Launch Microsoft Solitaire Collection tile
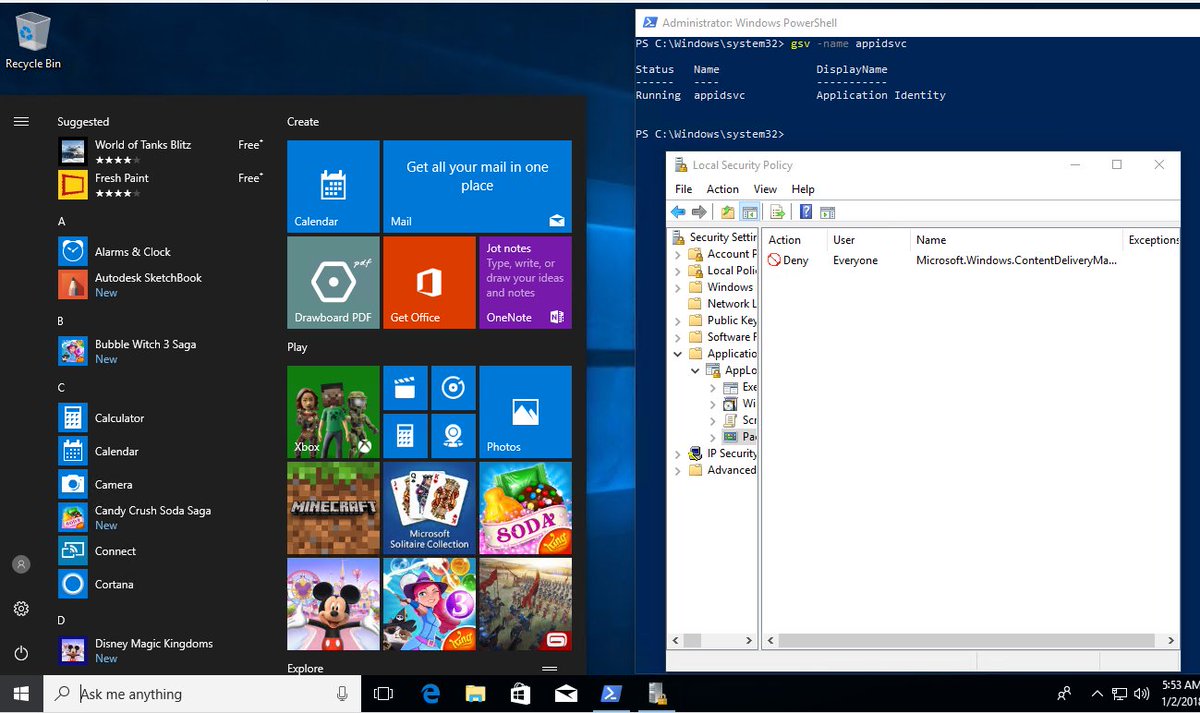1200x713 pixels. [429, 508]
